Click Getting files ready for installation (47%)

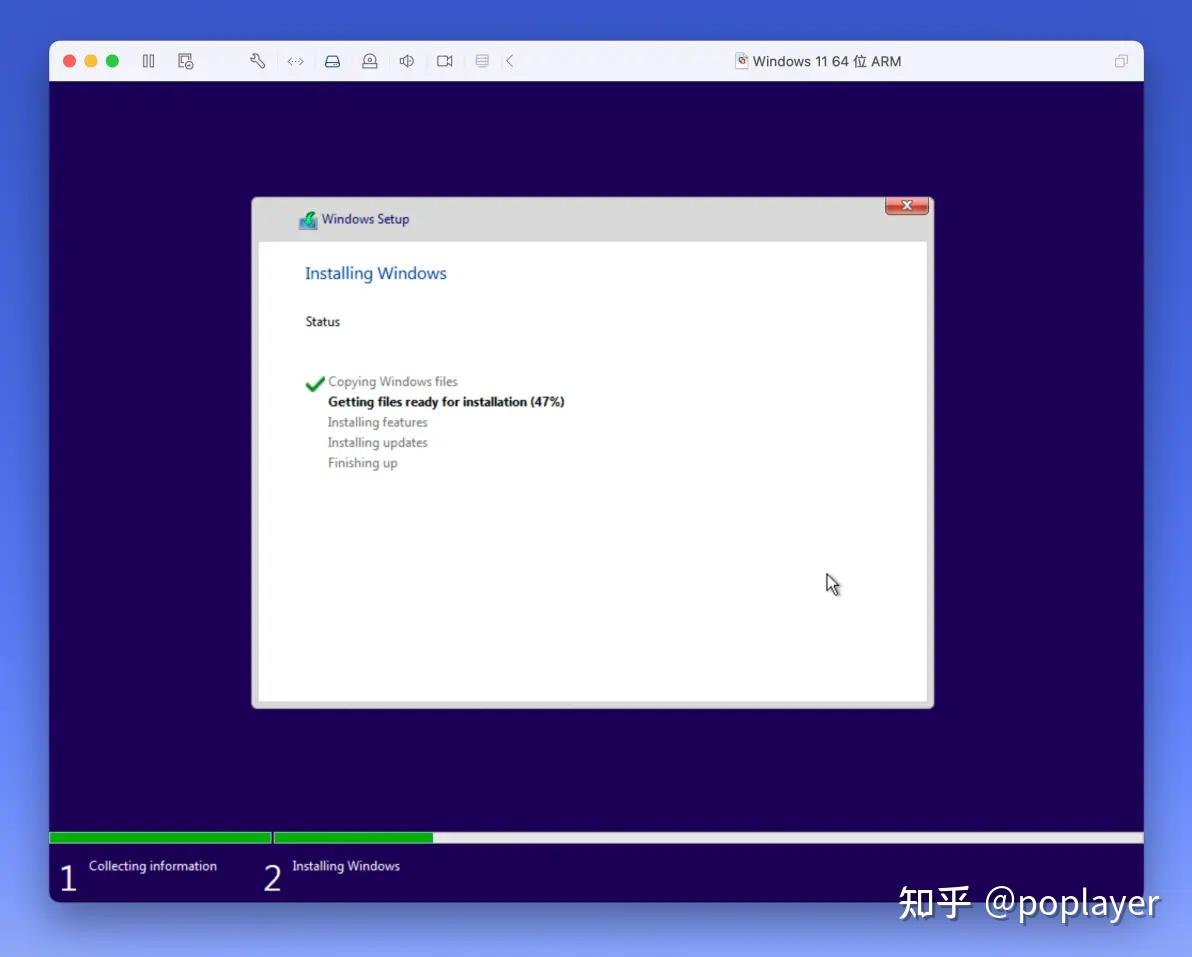(x=446, y=402)
